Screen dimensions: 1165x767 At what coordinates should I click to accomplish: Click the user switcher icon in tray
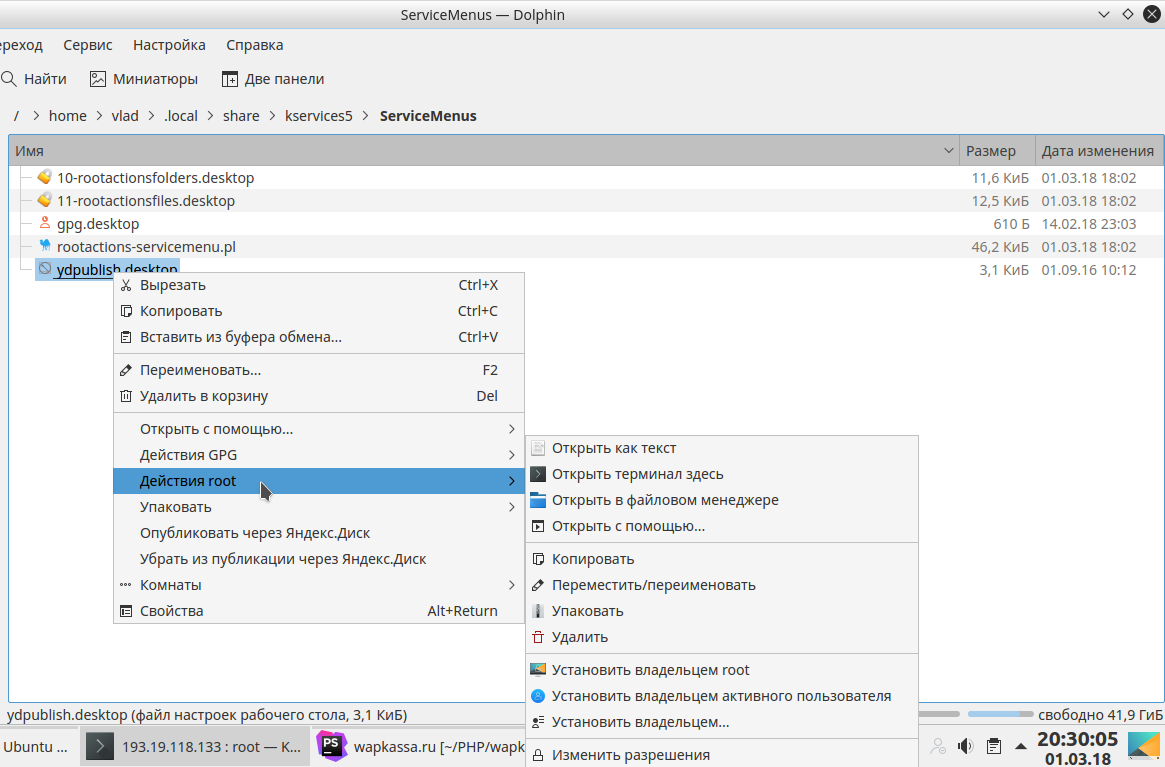pyautogui.click(x=938, y=746)
